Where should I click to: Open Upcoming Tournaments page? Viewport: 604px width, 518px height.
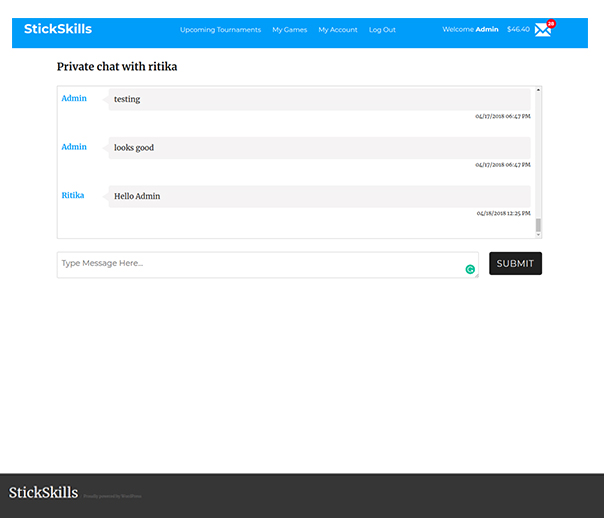[x=220, y=30]
